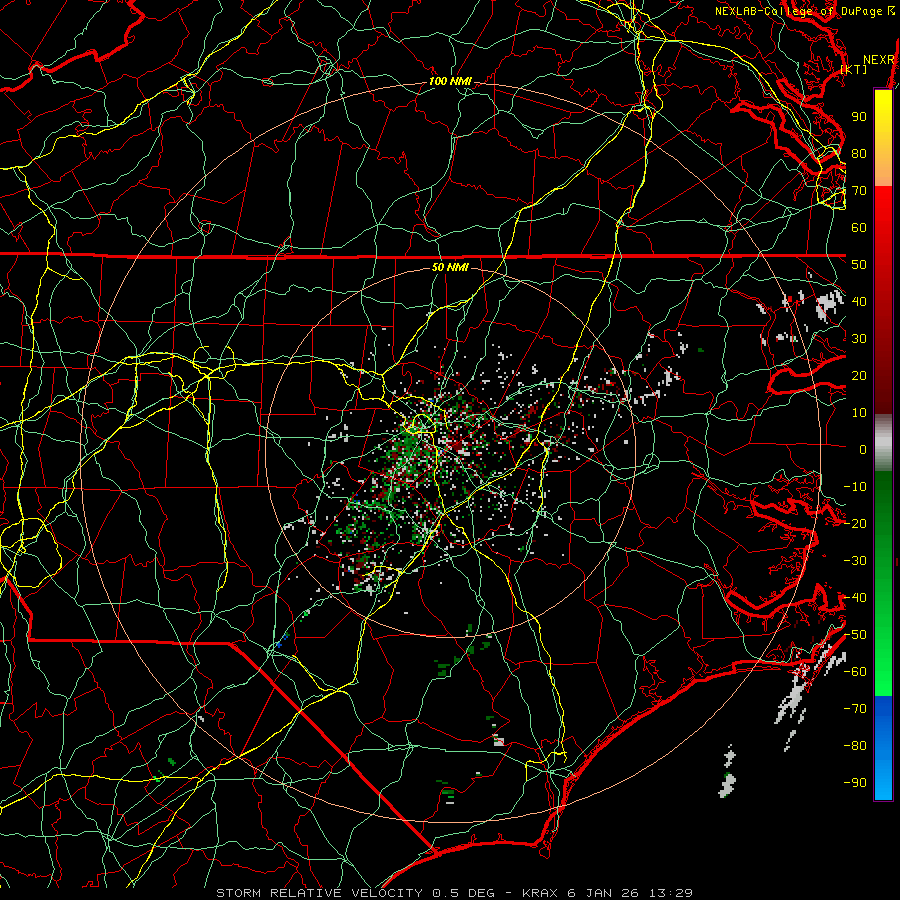The height and width of the screenshot is (900, 900).
Task: Select the 50 value on velocity scale
Action: tap(859, 265)
